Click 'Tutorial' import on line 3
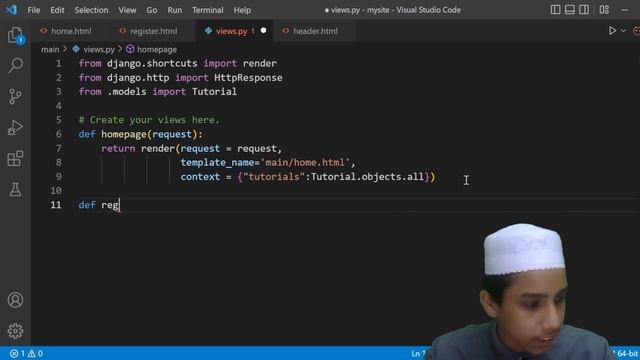640x360 pixels. tap(214, 91)
